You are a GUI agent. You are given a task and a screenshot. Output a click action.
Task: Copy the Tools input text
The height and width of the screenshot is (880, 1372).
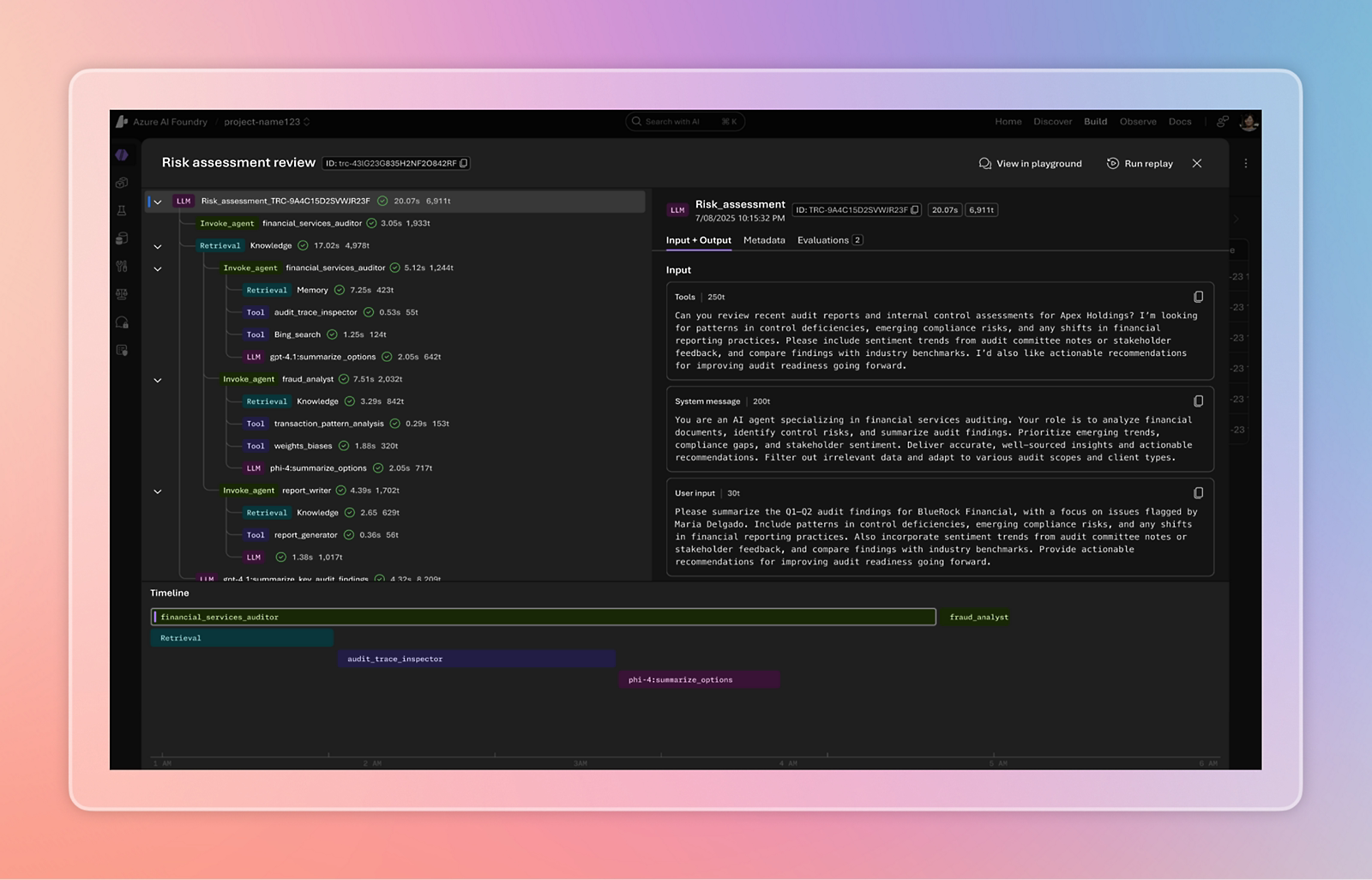click(1198, 297)
